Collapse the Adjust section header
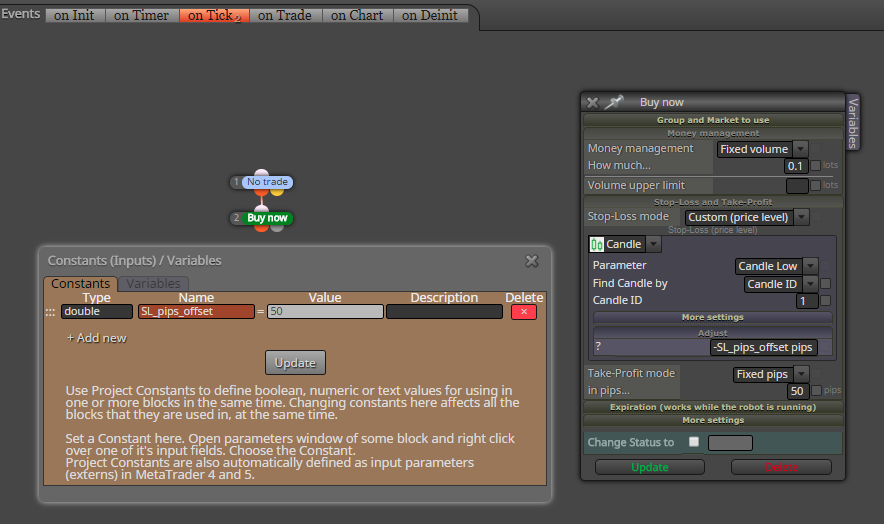Screen dimensions: 884x524 [x=713, y=333]
